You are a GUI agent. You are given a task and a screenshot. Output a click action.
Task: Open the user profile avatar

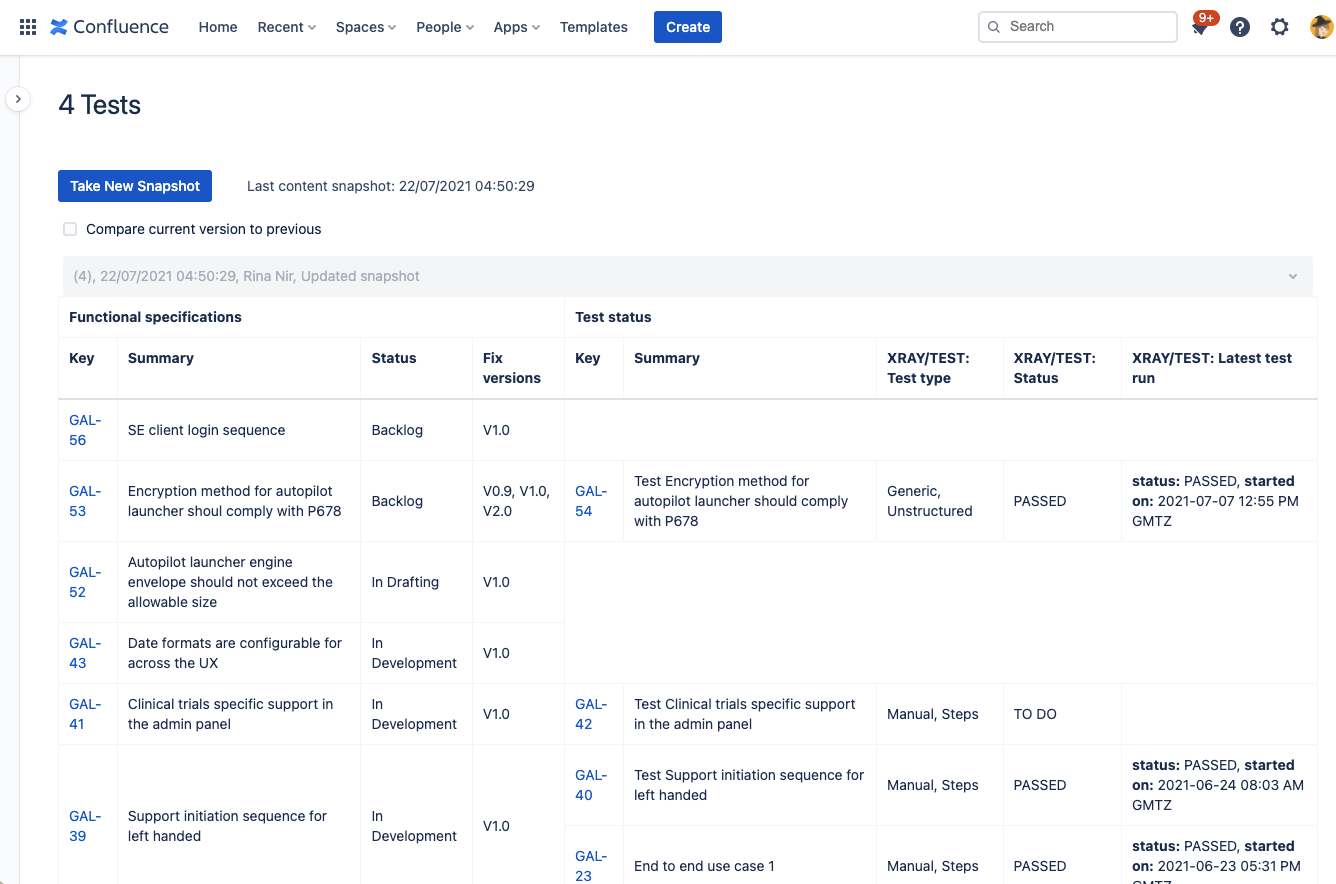pos(1321,27)
